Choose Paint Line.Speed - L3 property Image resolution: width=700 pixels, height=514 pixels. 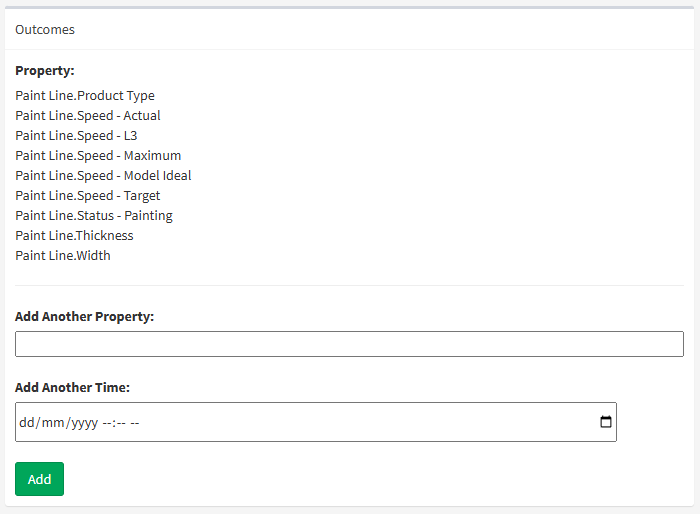(x=76, y=136)
